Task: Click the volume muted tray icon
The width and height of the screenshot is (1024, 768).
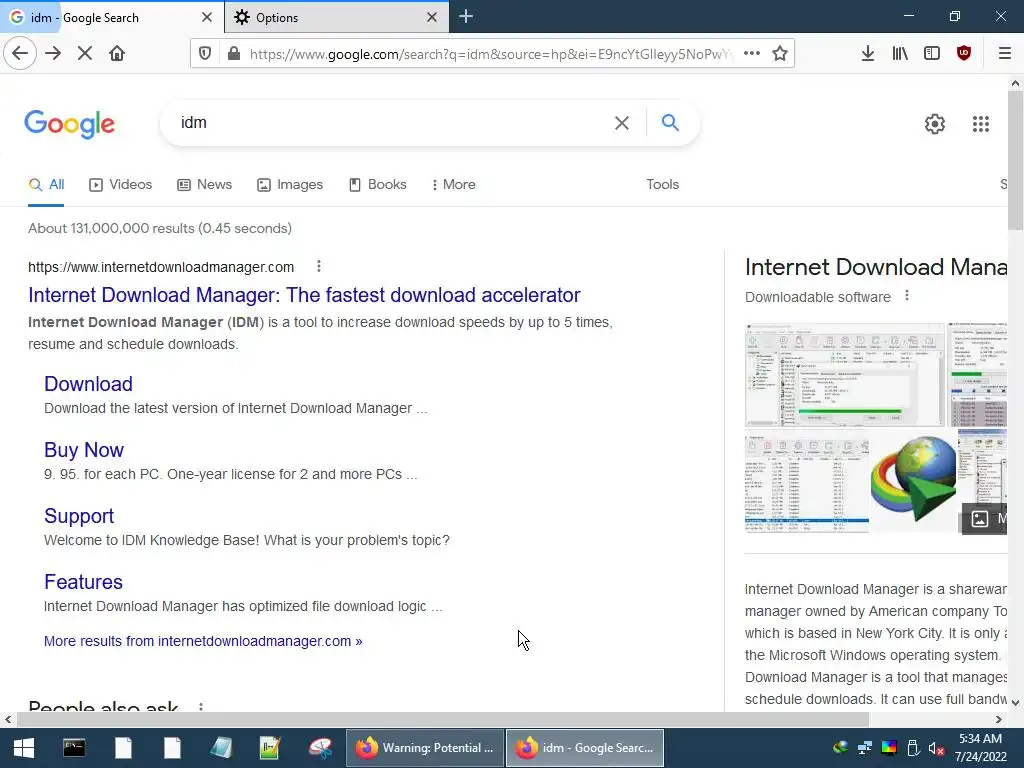Action: (x=936, y=749)
